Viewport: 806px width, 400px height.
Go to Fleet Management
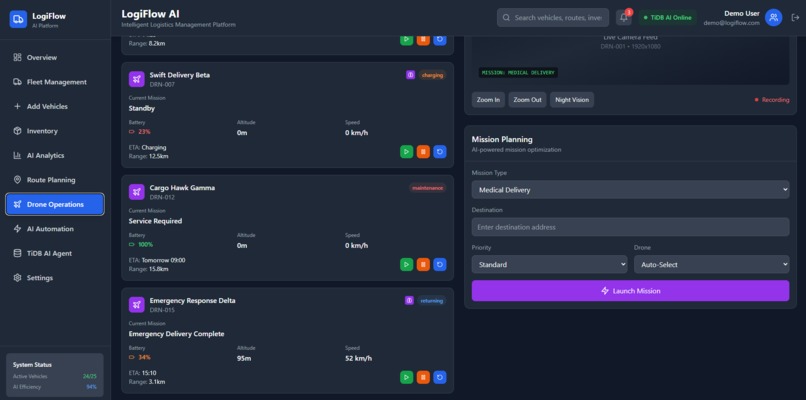point(55,82)
